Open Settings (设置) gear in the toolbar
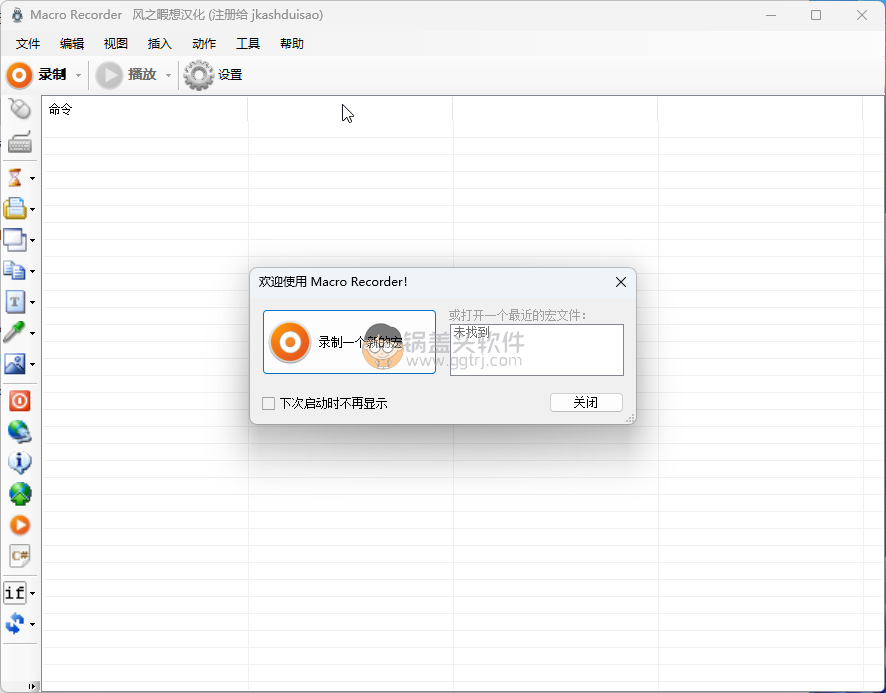 pyautogui.click(x=213, y=75)
